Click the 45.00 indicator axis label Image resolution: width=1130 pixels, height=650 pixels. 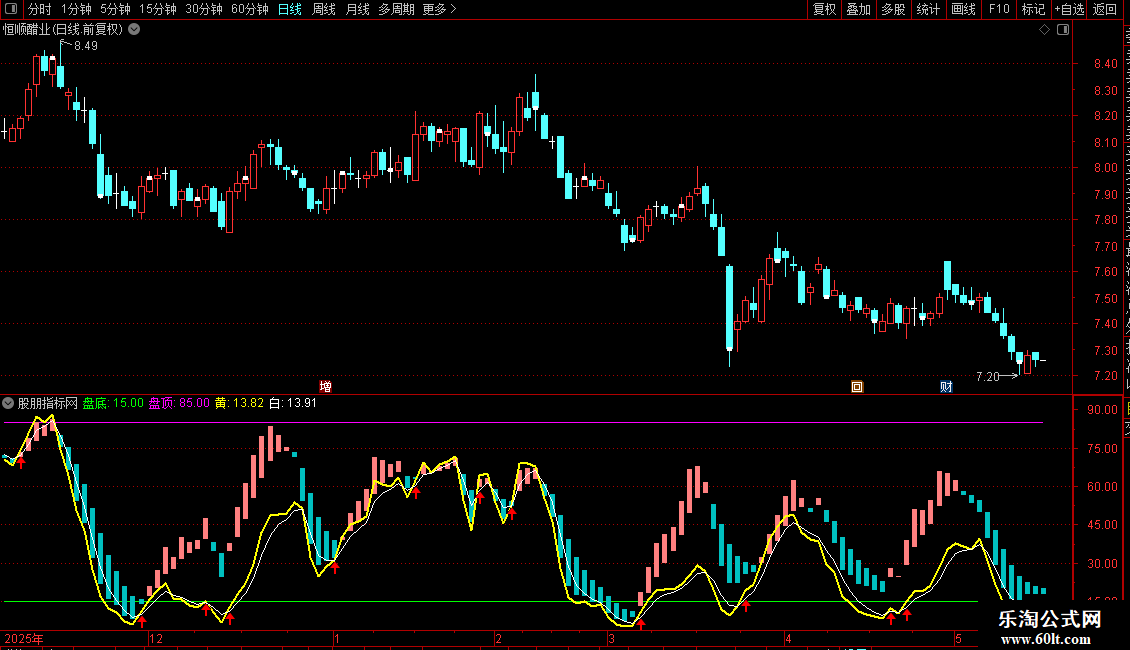(1103, 525)
